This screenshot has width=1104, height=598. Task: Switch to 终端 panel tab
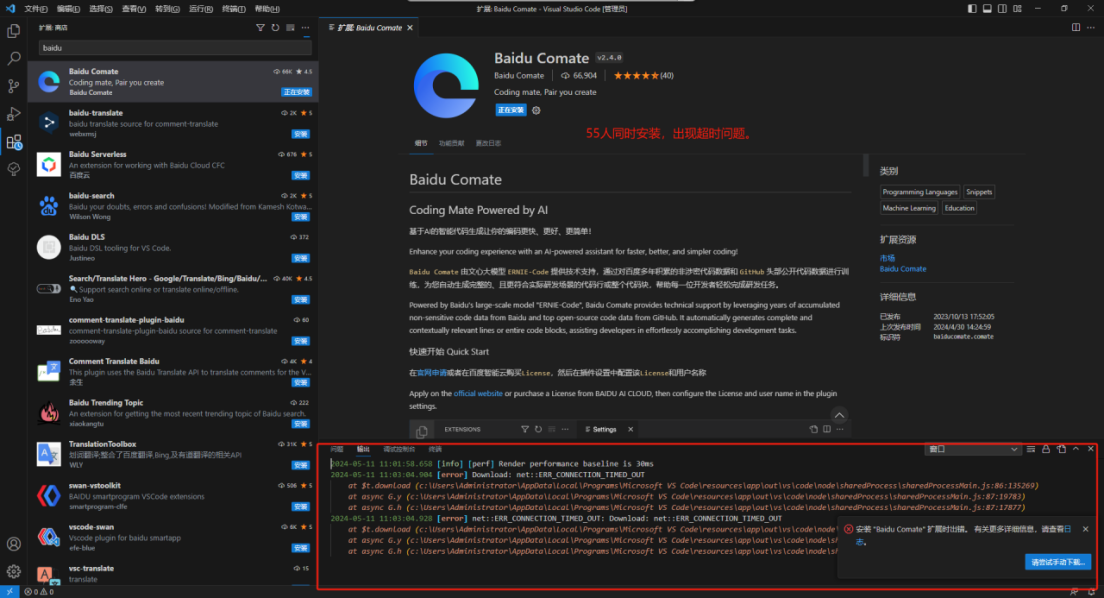[x=435, y=449]
